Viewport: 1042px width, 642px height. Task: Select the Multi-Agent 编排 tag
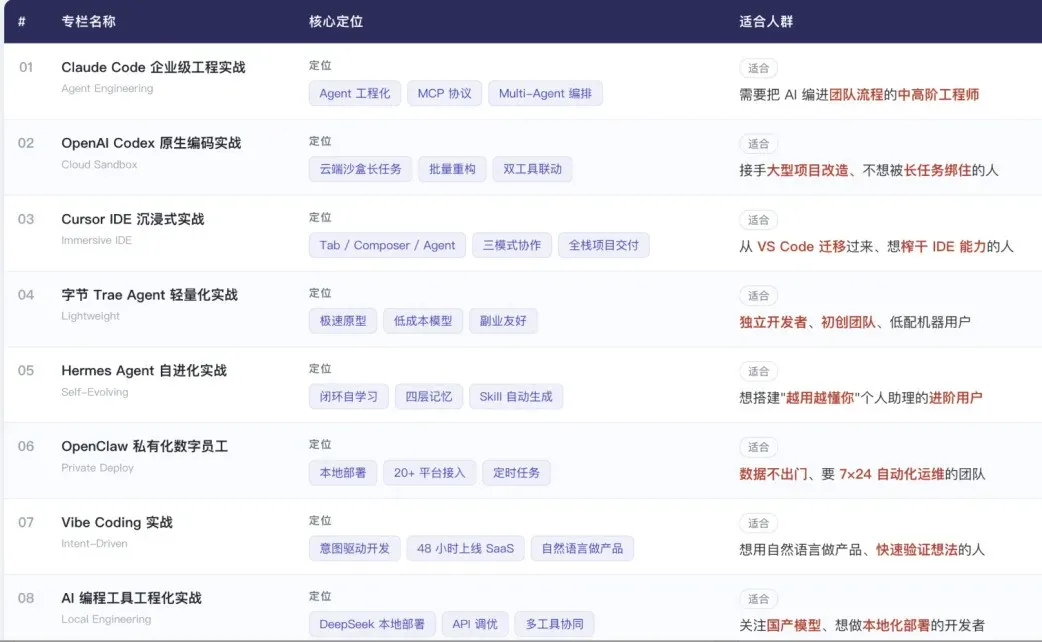pyautogui.click(x=546, y=93)
